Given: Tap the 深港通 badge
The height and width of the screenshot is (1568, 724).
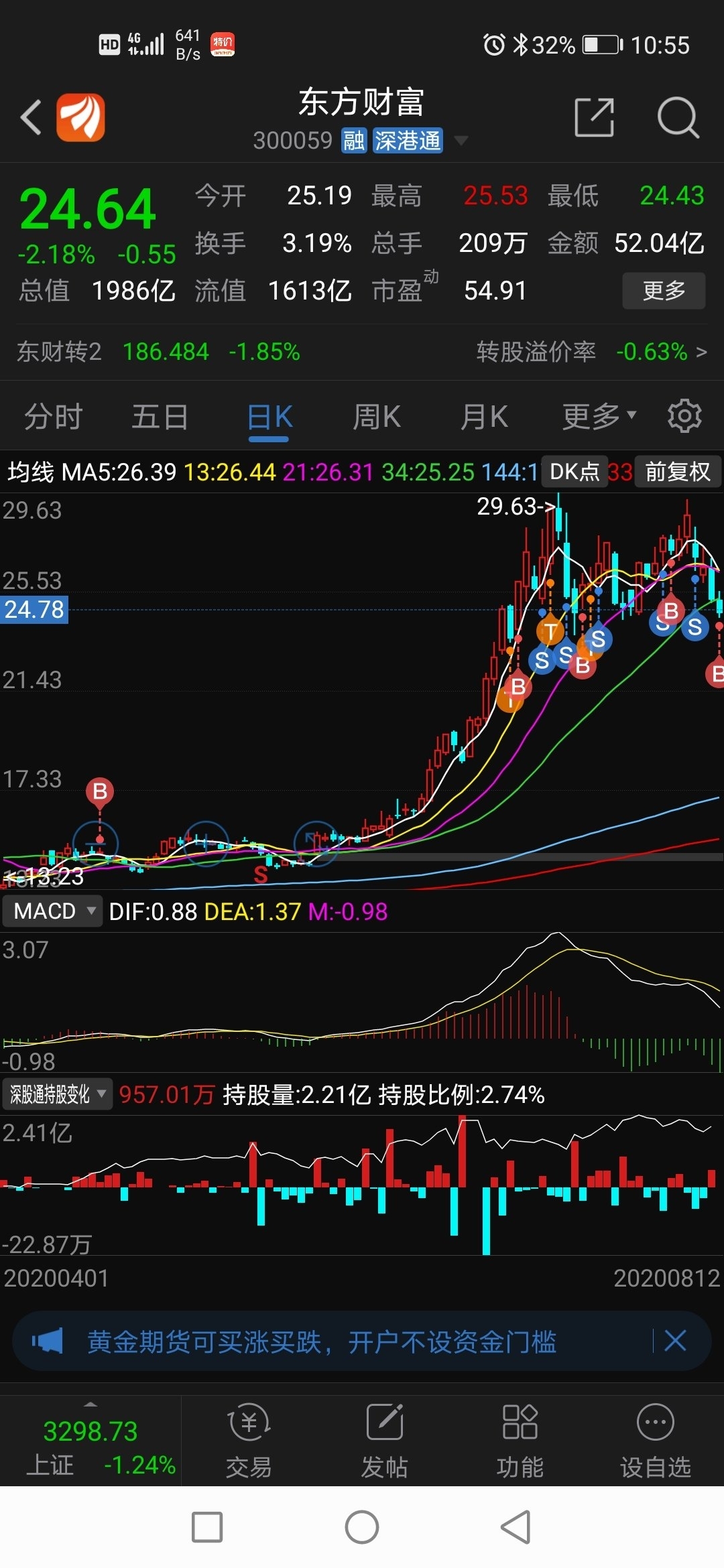Looking at the screenshot, I should click(x=408, y=141).
